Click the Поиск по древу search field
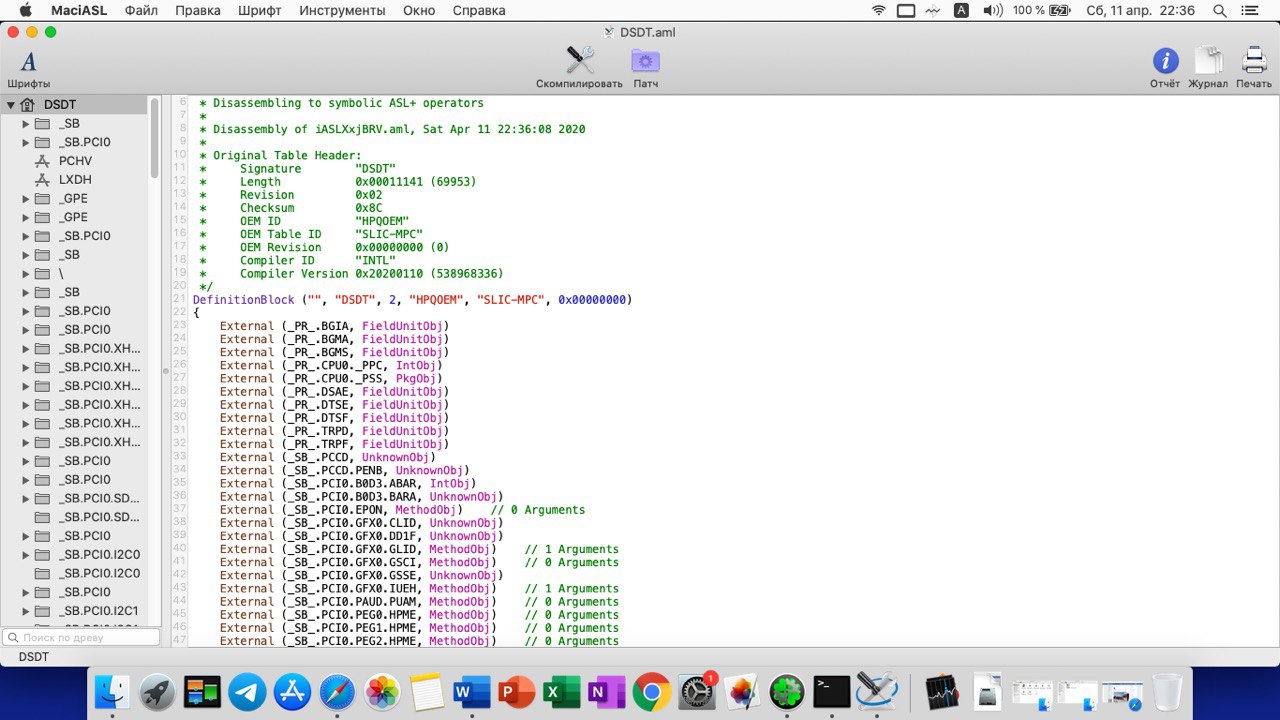1280x720 pixels. coord(81,637)
